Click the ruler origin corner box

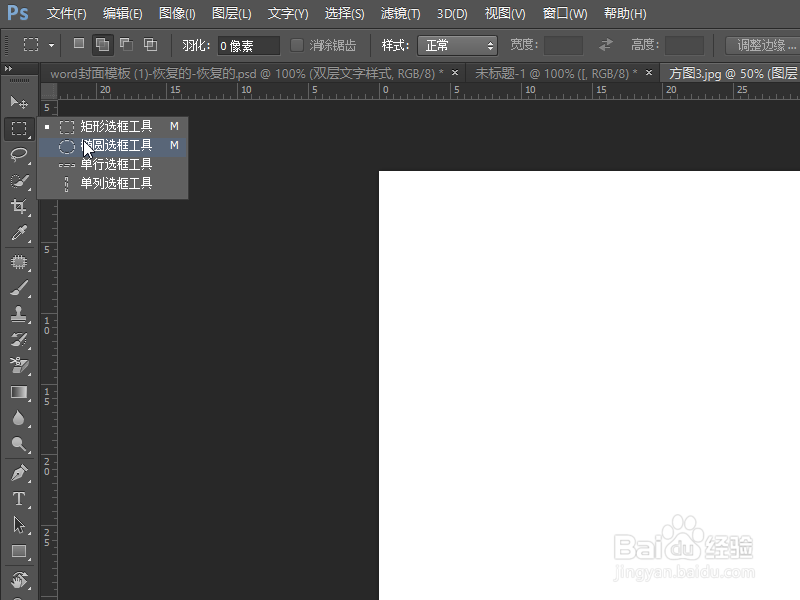pos(48,91)
